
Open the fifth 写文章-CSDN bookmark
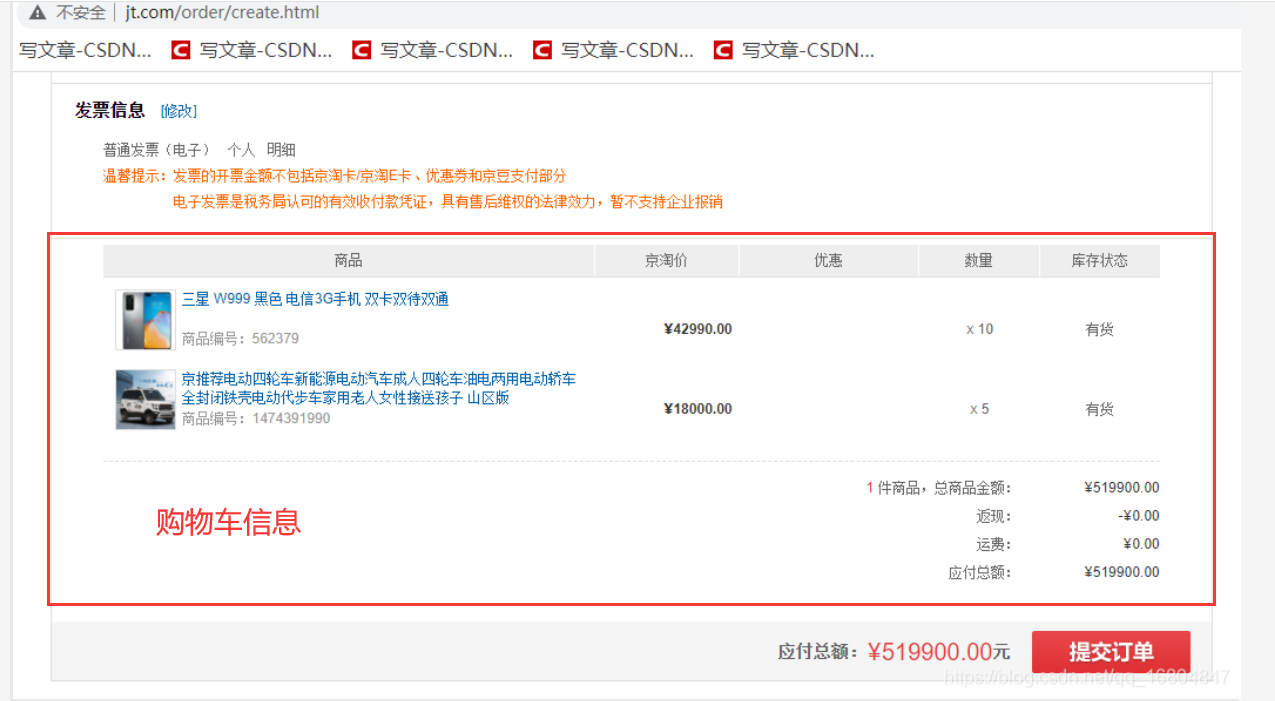tap(794, 50)
